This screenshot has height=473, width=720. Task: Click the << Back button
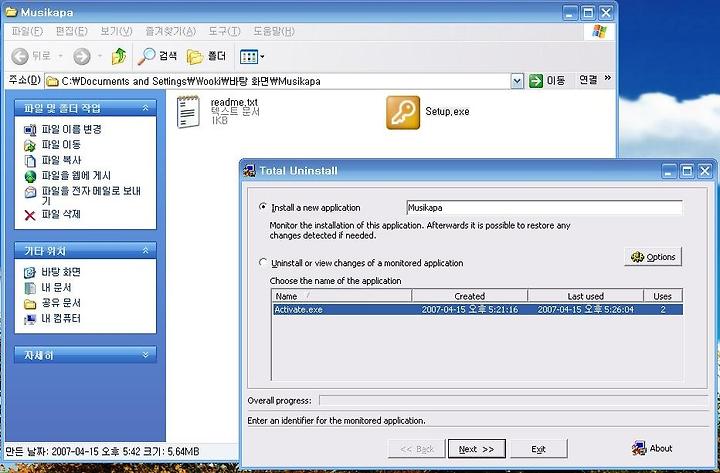(416, 449)
